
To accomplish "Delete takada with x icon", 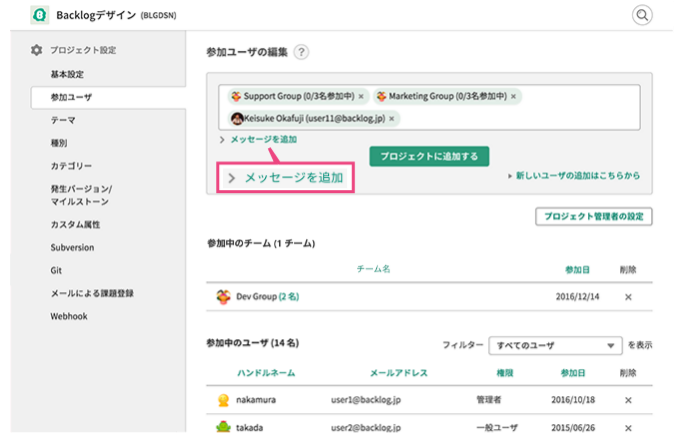I will (628, 428).
